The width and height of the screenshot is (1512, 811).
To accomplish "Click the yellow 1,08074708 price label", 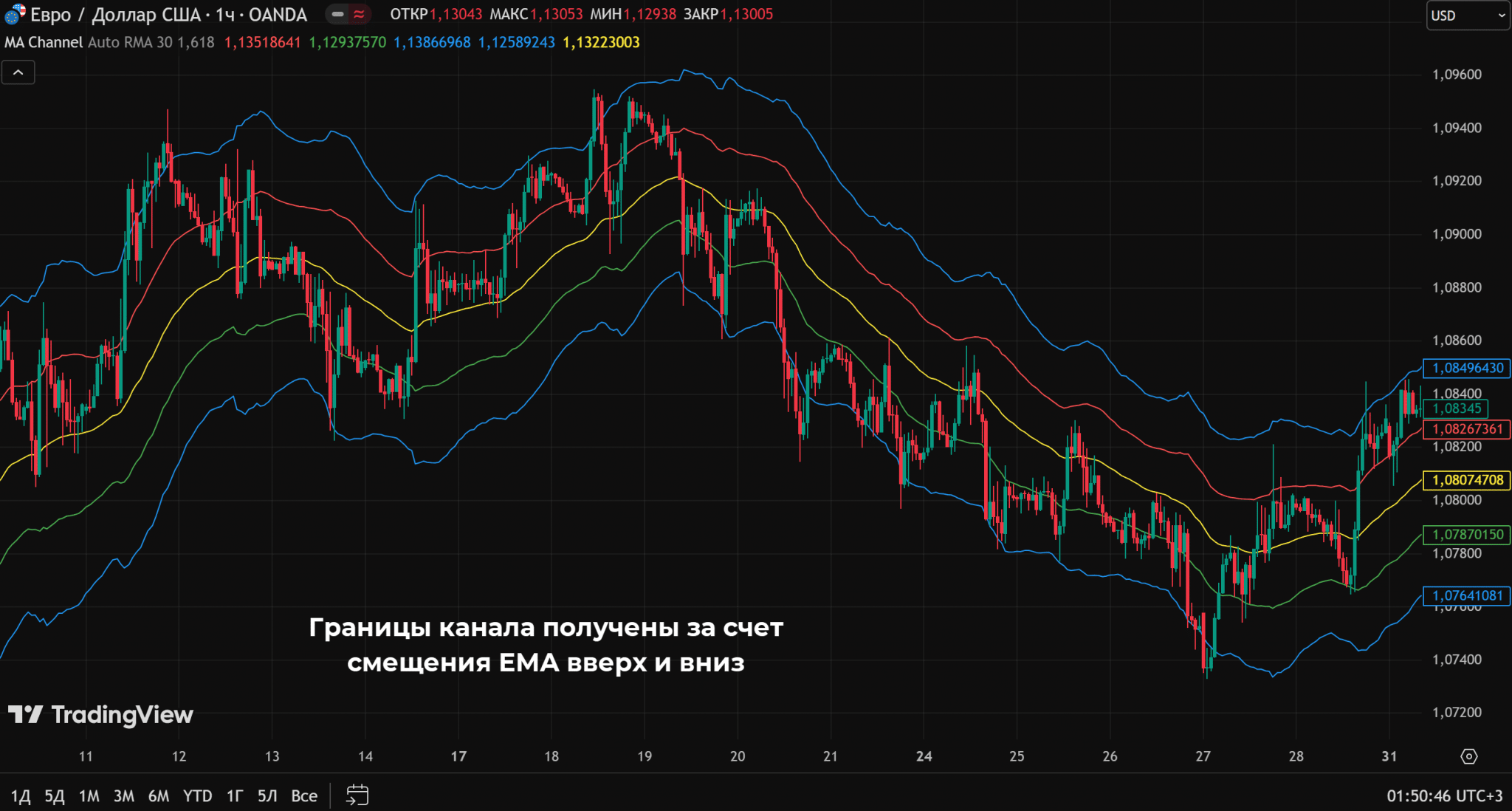I will 1467,480.
